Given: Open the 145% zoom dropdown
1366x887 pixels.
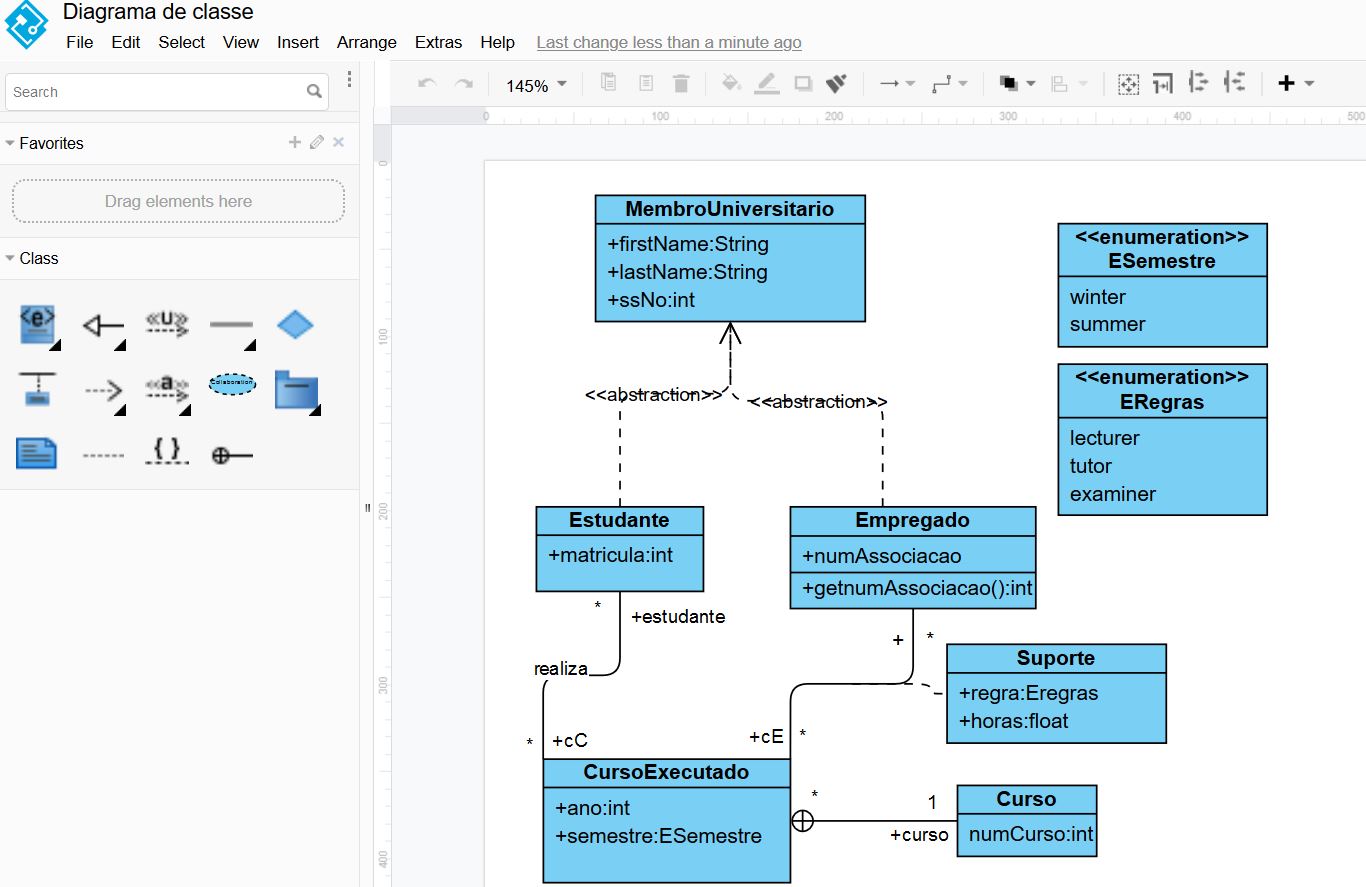Looking at the screenshot, I should (536, 85).
